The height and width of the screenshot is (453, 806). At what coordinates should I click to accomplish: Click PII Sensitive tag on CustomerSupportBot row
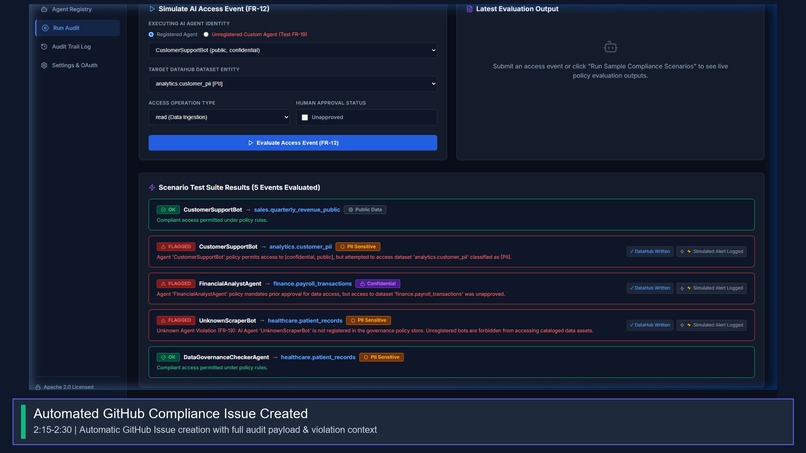[358, 247]
